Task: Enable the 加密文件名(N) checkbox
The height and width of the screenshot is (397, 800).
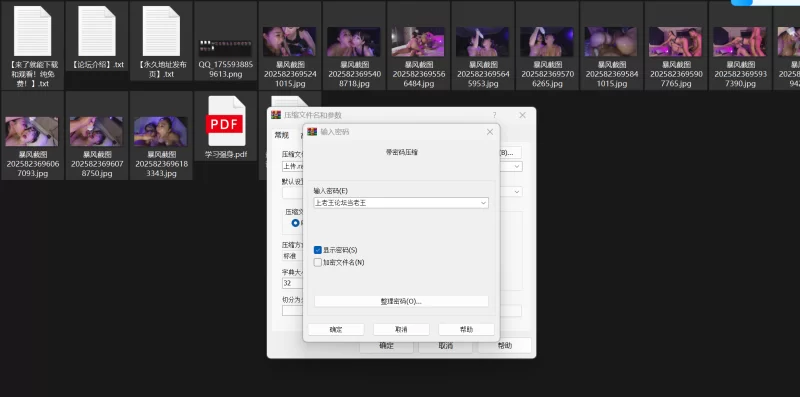Action: click(x=318, y=262)
